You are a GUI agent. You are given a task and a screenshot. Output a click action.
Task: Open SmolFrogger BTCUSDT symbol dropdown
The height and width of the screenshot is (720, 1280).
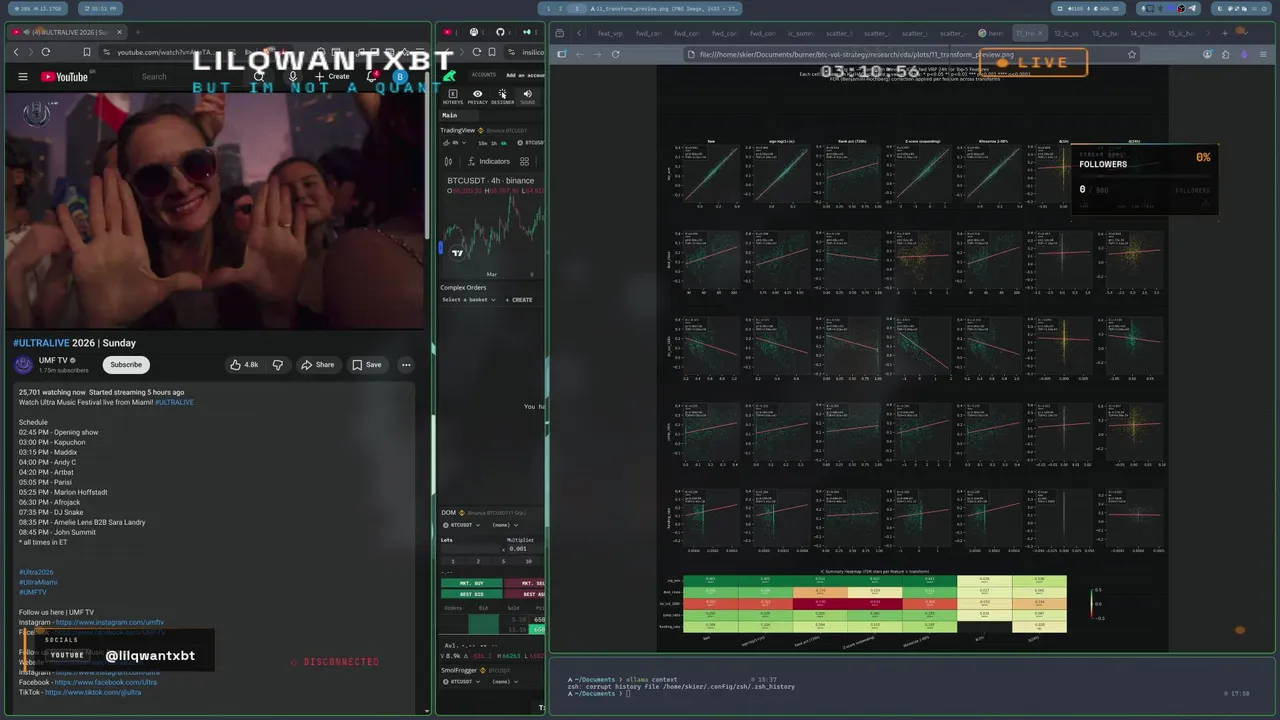(460, 681)
